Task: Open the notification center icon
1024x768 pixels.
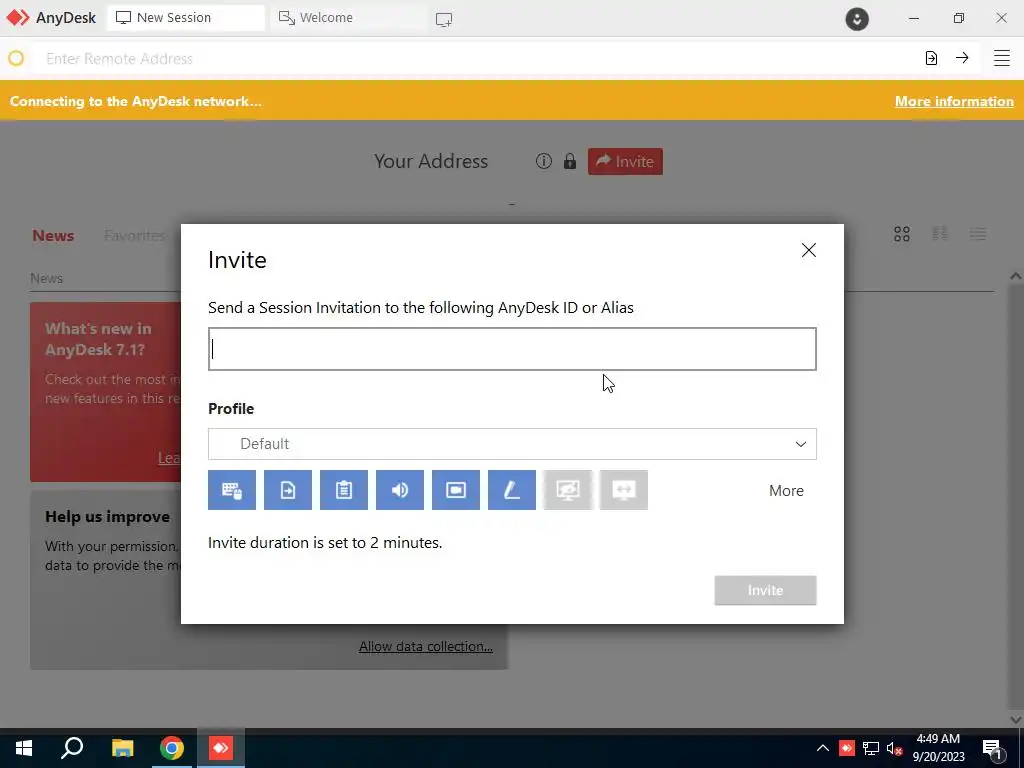Action: pos(993,749)
